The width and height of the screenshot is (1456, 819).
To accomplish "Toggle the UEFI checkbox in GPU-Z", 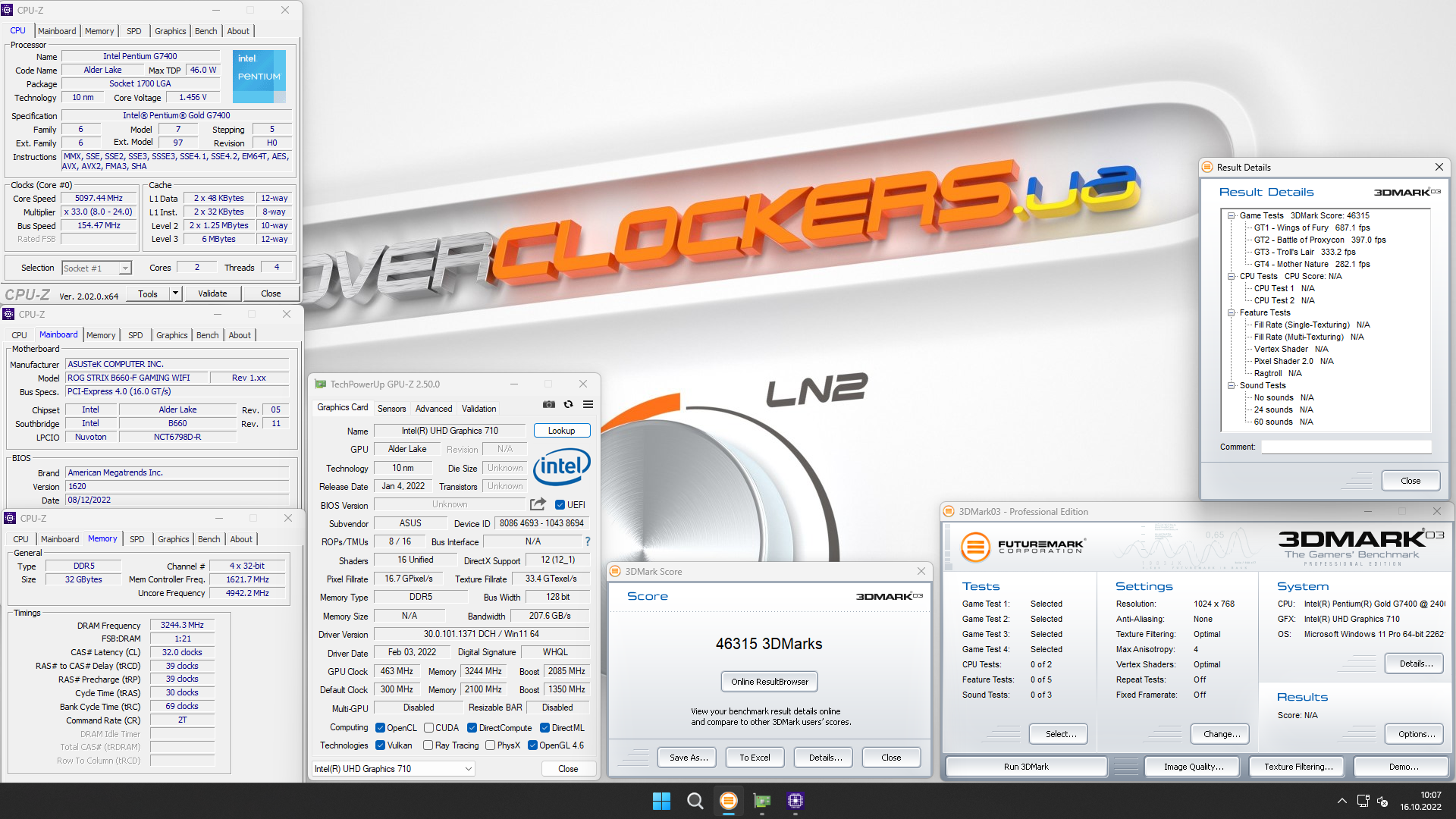I will [x=560, y=505].
